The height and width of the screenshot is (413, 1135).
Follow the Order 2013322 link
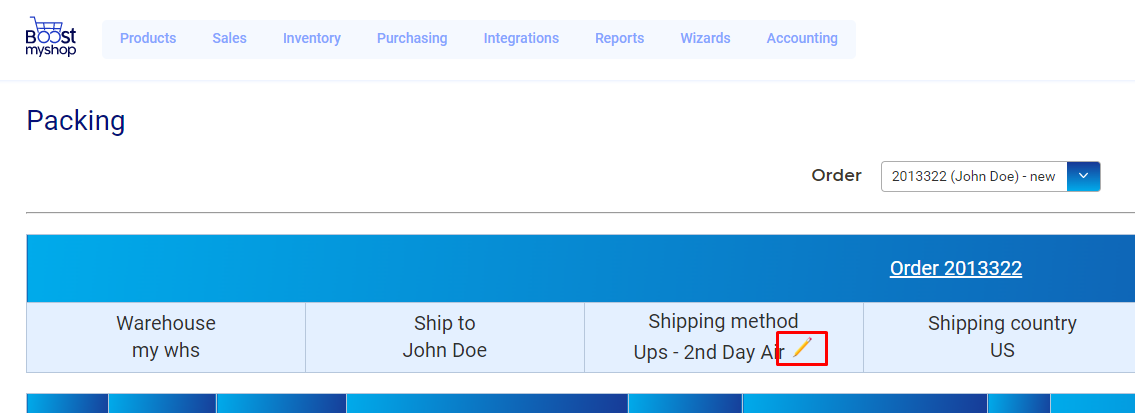coord(955,268)
